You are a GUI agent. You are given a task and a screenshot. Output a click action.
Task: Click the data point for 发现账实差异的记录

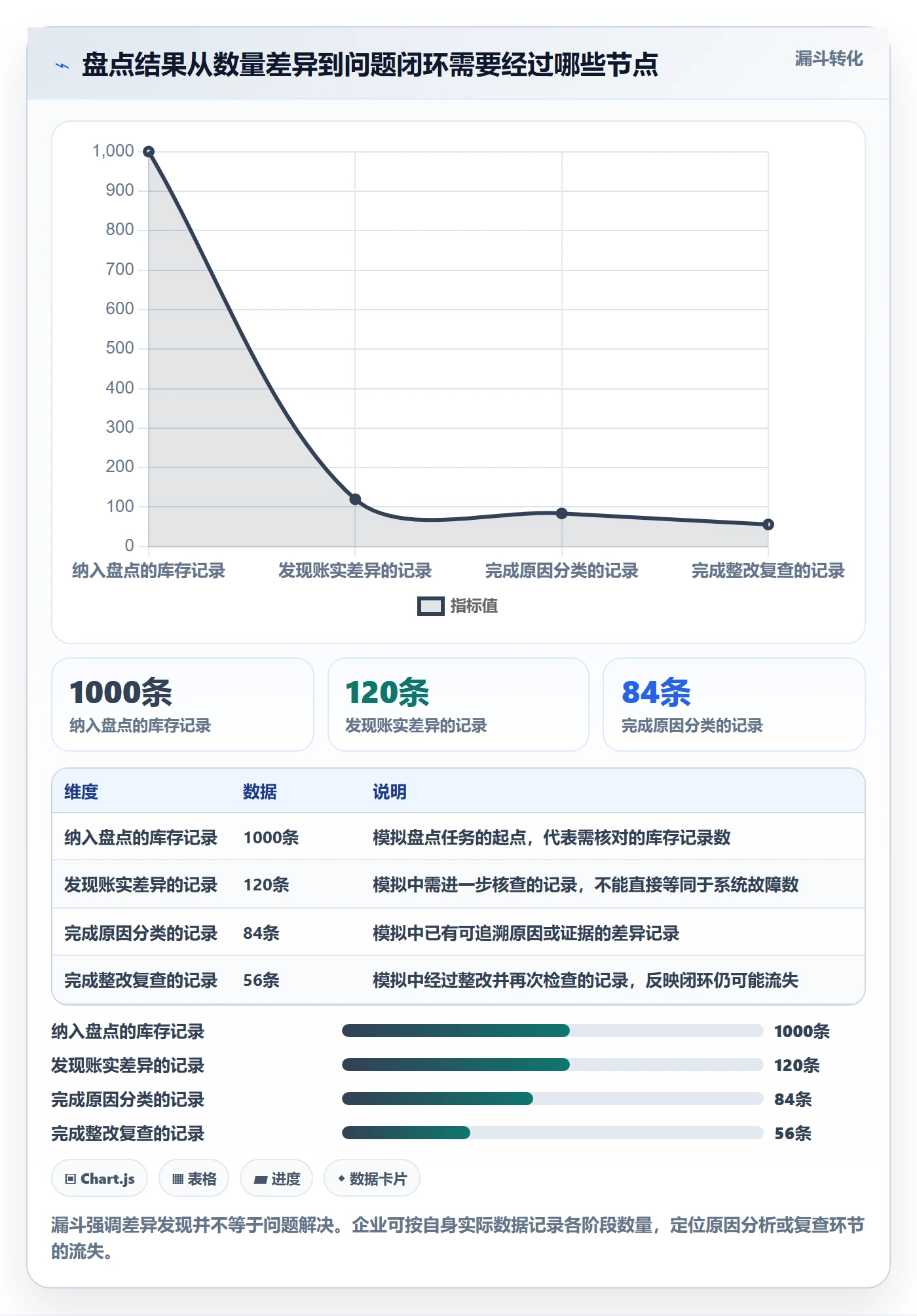point(355,500)
